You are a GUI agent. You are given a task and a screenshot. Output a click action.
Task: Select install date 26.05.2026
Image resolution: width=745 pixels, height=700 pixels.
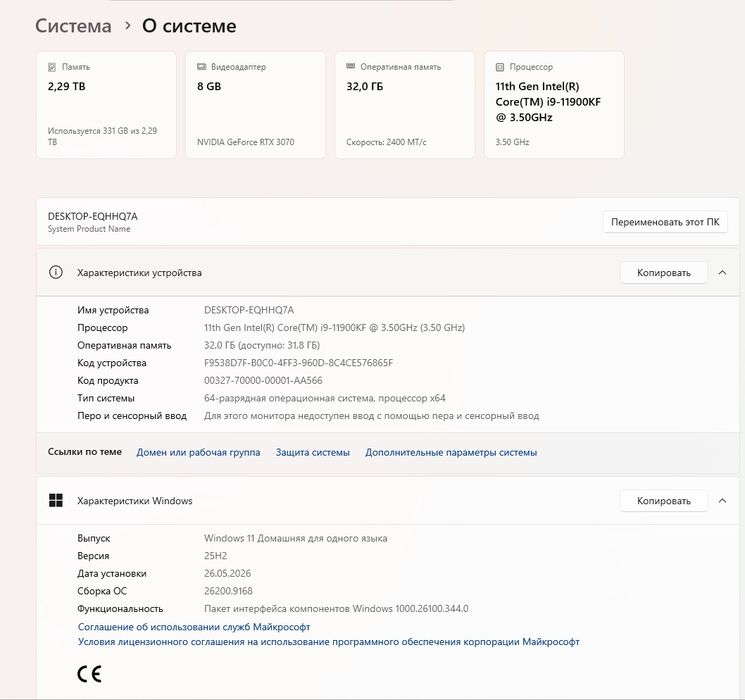click(x=228, y=573)
